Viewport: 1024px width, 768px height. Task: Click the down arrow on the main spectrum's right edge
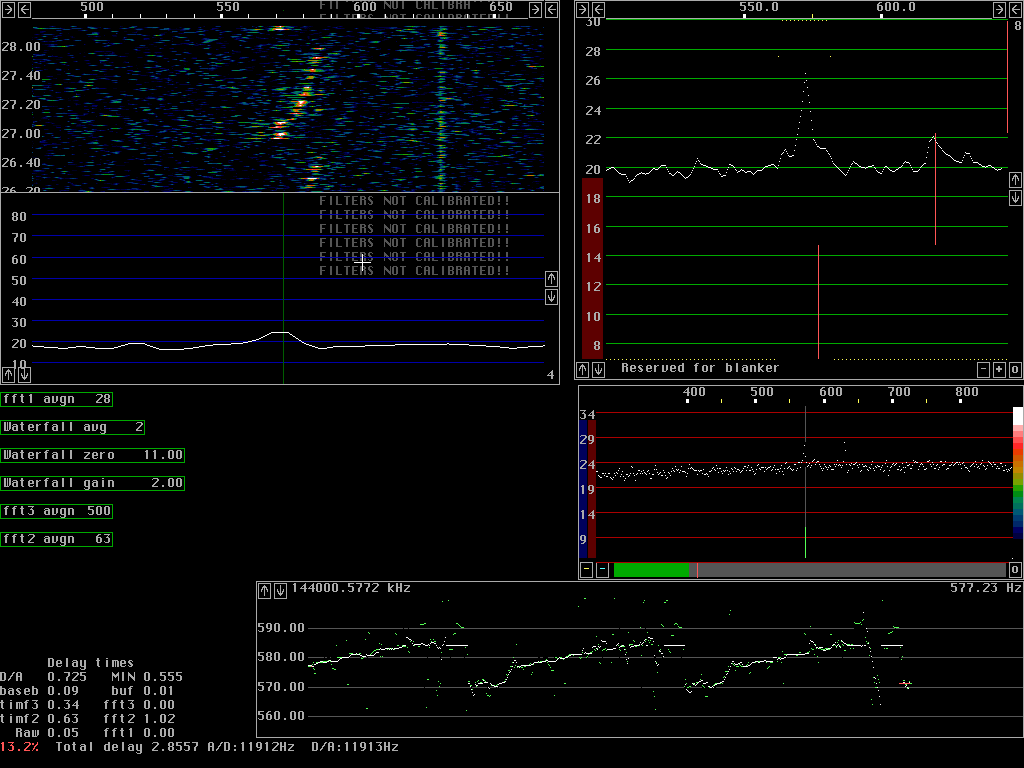[551, 297]
